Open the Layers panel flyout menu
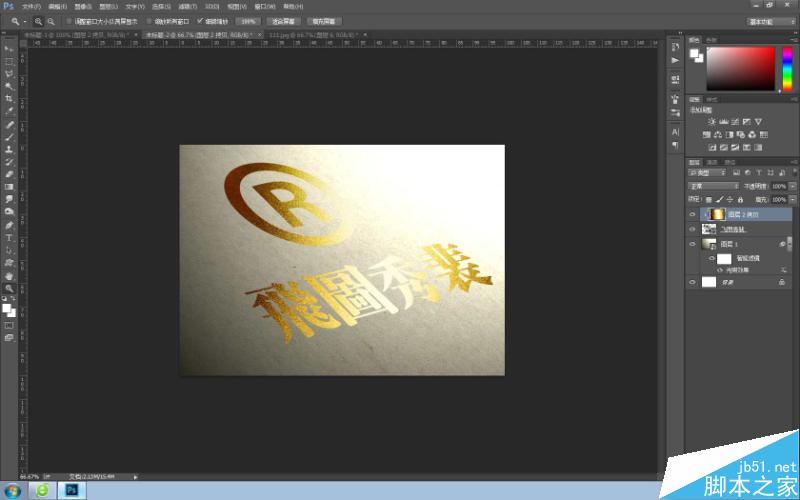Screen dimensions: 800x500 (794, 162)
